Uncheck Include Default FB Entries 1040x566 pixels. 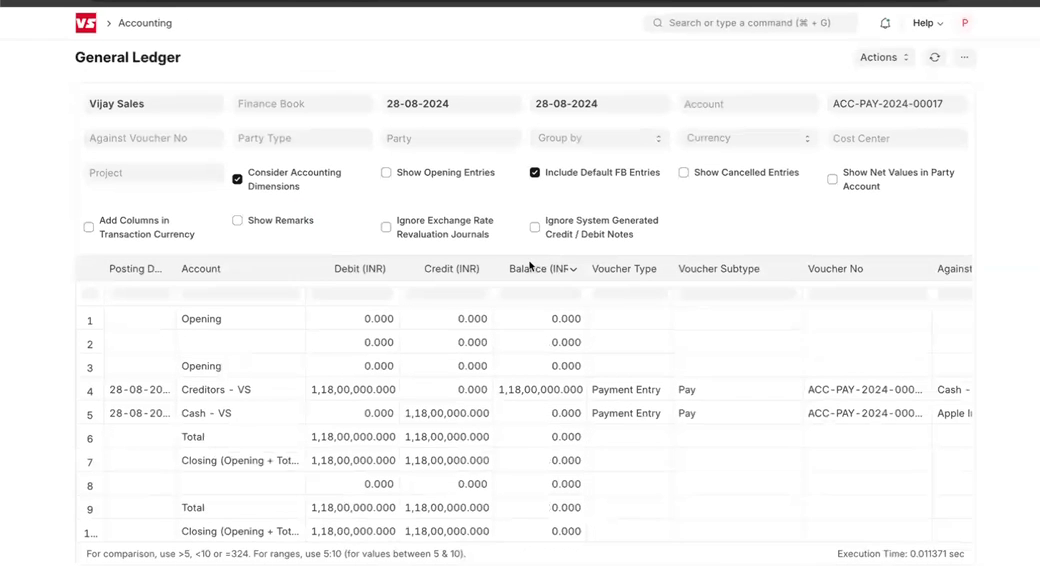pyautogui.click(x=535, y=173)
